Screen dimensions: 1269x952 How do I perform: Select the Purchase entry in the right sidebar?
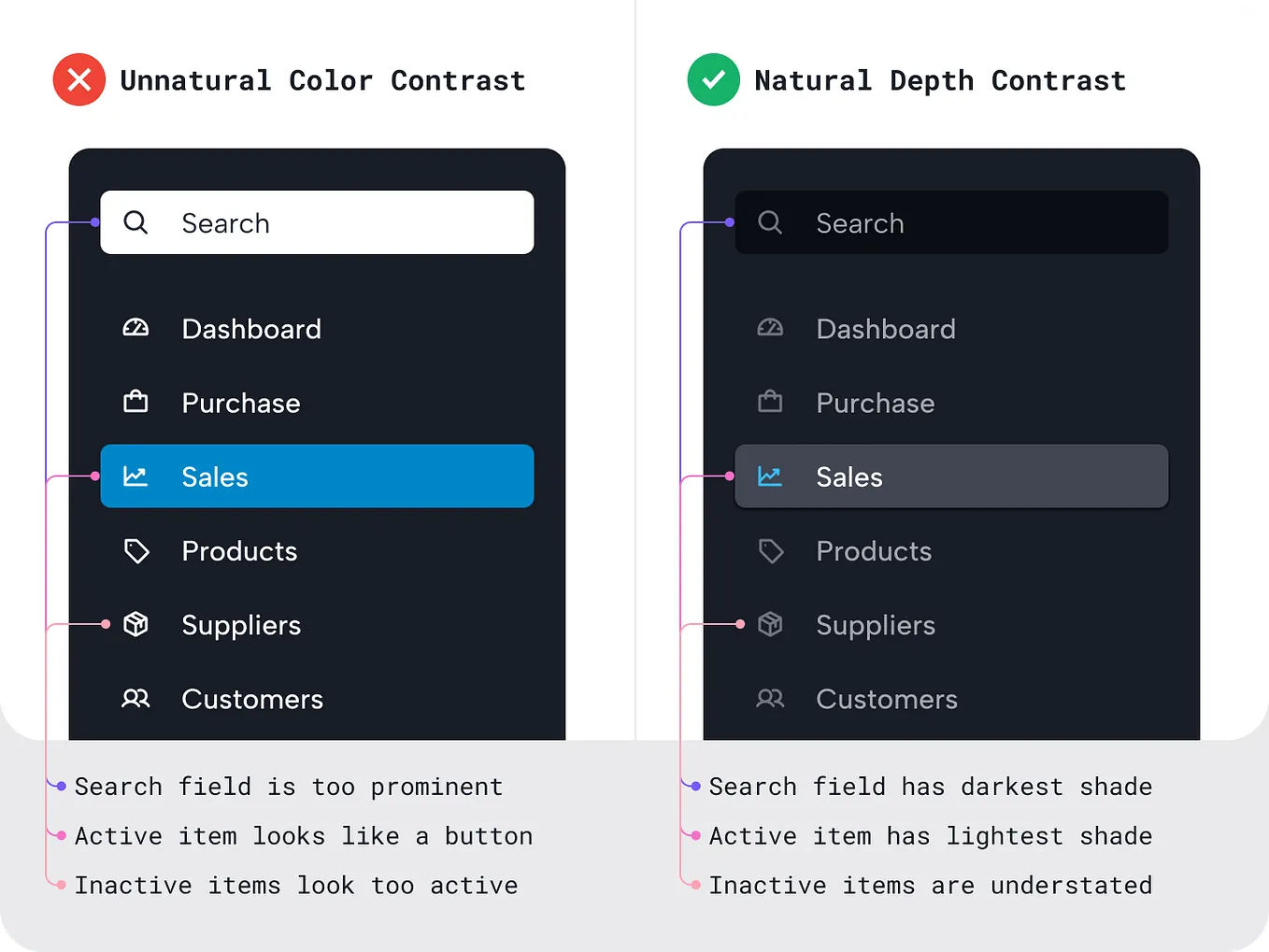pos(875,402)
